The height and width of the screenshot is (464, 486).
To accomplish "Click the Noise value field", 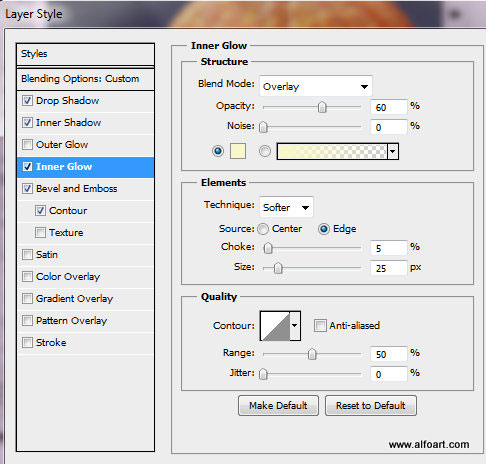I will [x=389, y=127].
